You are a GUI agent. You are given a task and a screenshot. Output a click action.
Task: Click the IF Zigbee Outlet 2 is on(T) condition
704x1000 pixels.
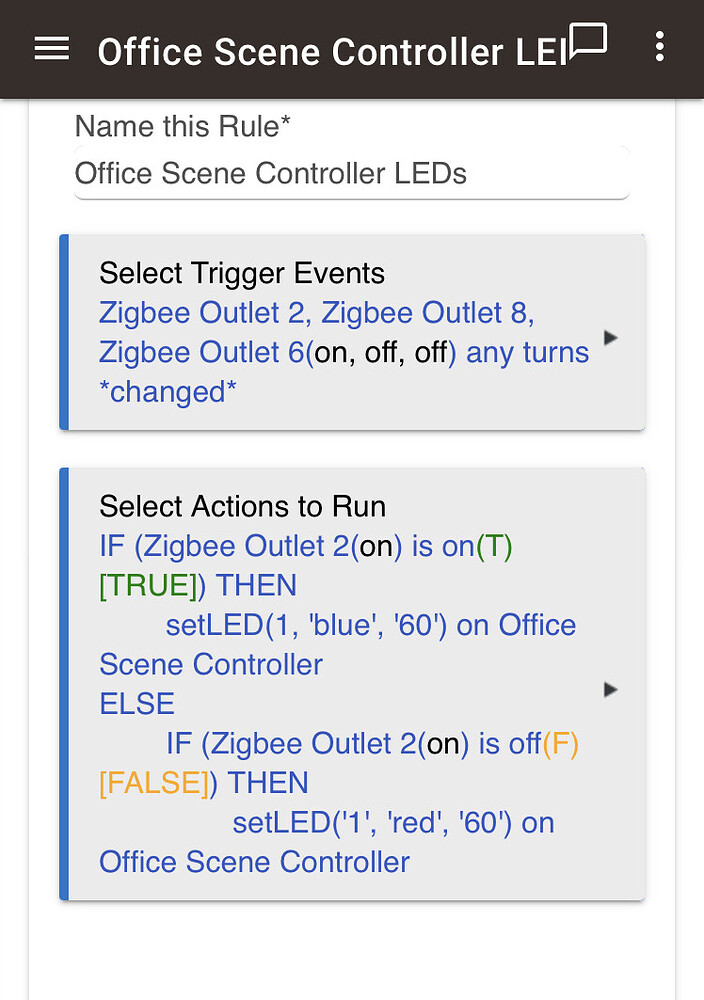tap(305, 546)
